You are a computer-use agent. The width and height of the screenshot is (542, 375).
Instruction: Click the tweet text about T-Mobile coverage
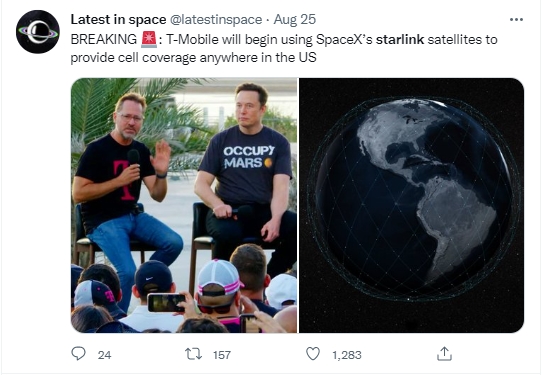(x=284, y=48)
